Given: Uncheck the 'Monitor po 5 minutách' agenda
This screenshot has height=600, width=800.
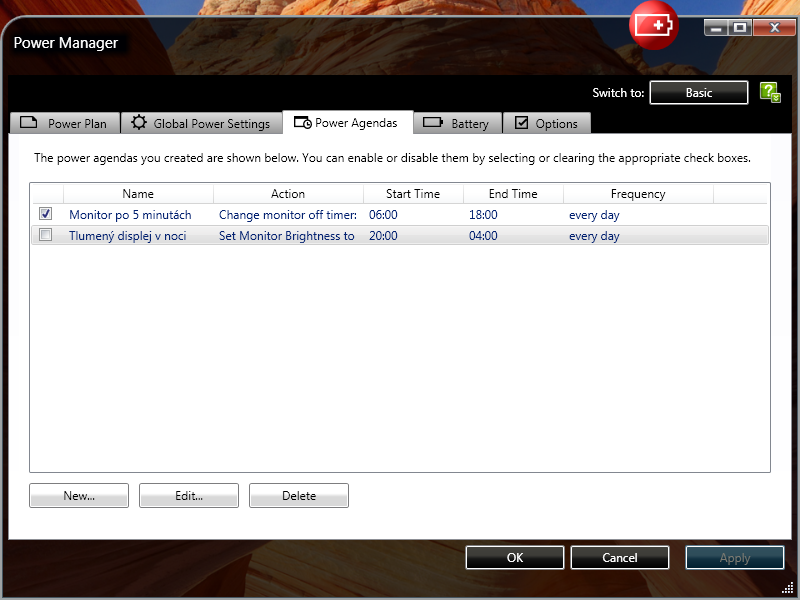Looking at the screenshot, I should point(45,214).
